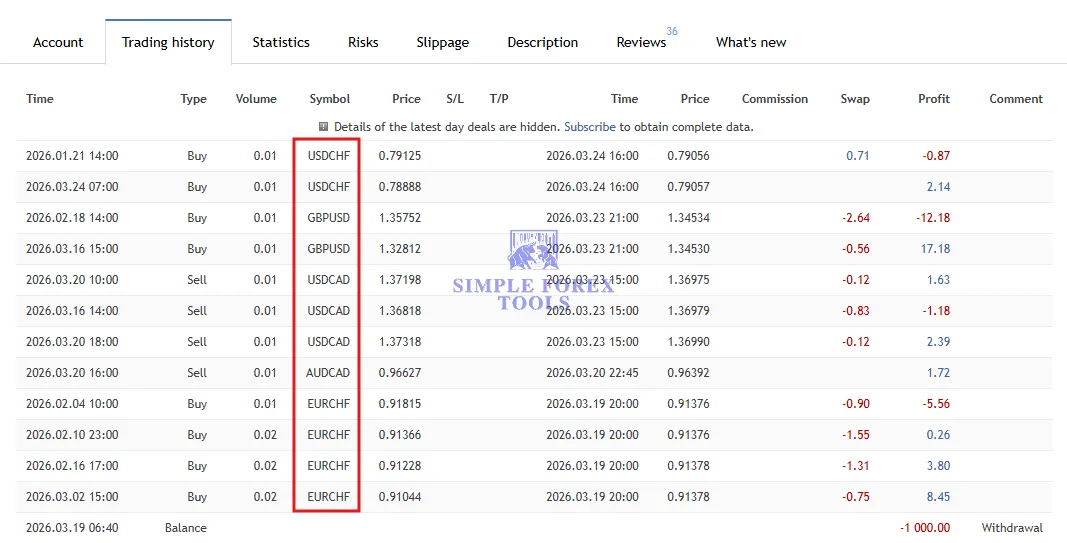Open the Account tab

[58, 42]
